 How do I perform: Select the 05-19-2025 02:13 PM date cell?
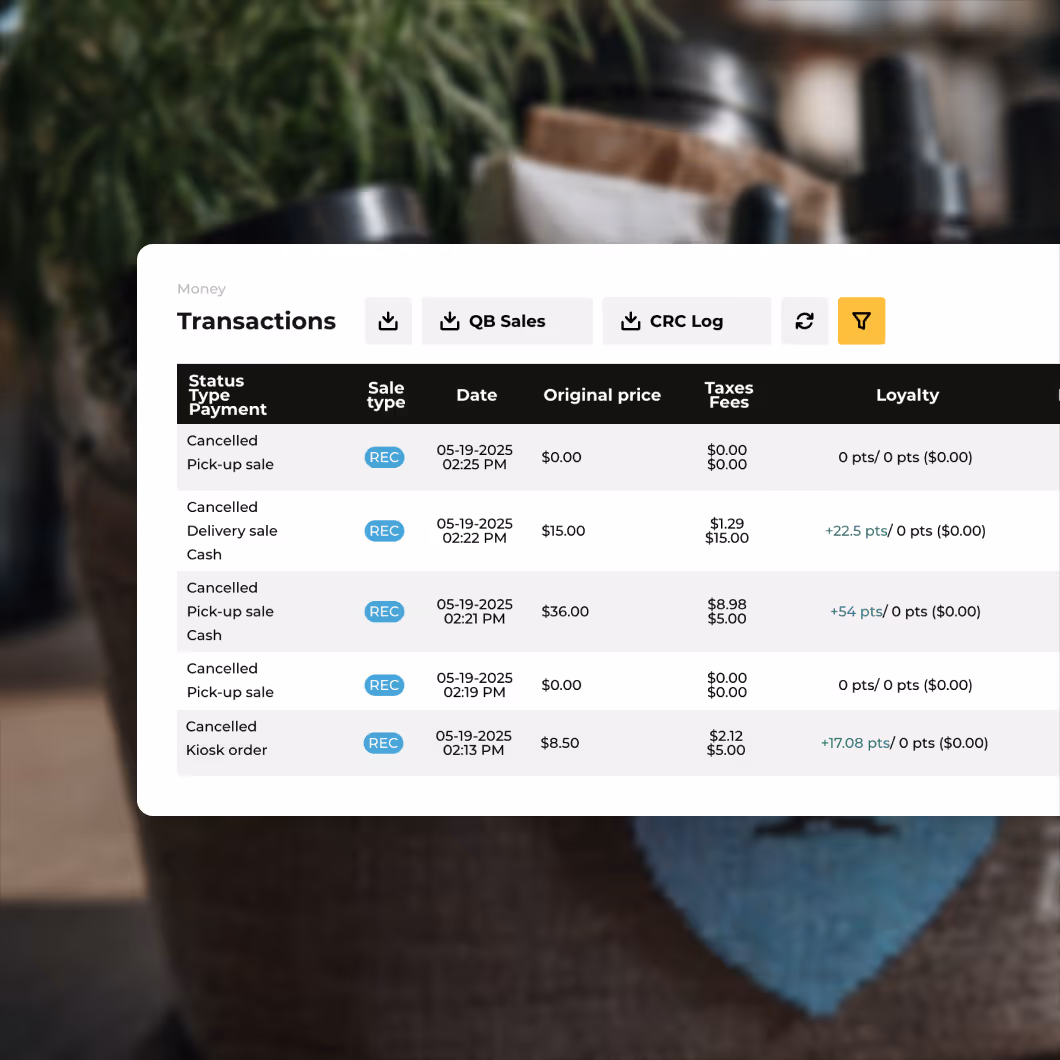473,743
